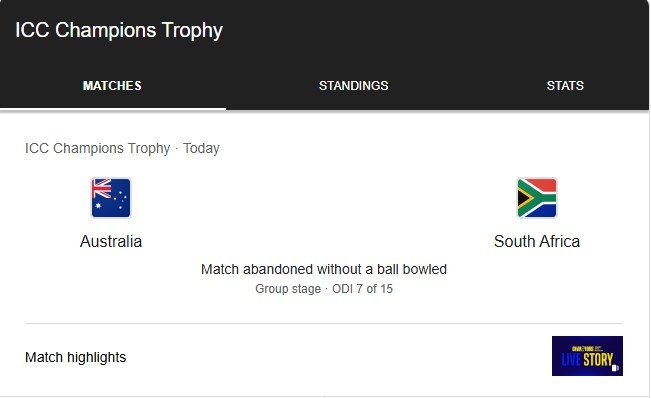Select the South Africa team name
Viewport: 651px width, 398px height.
pos(537,242)
